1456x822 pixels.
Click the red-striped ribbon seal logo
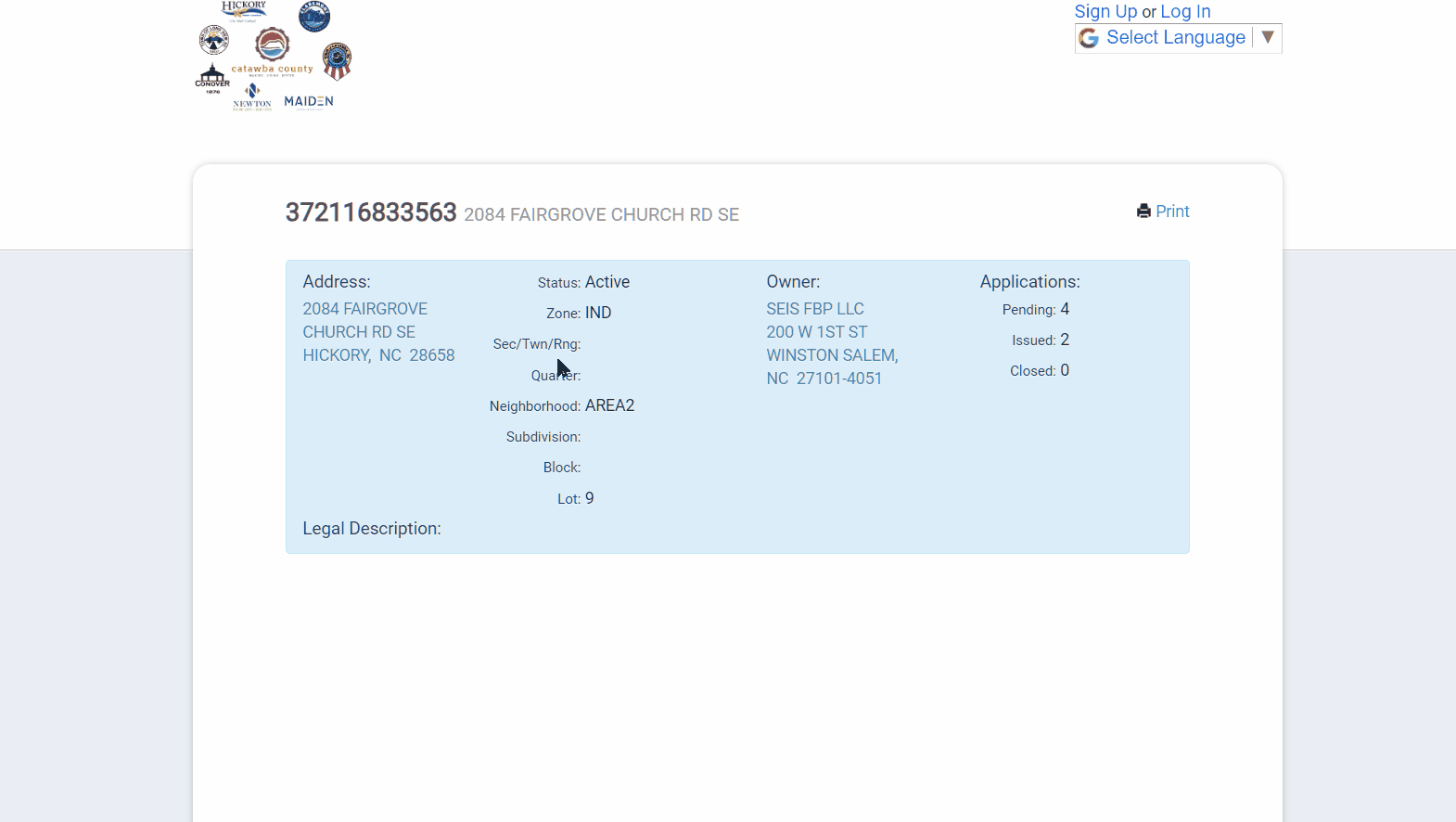click(337, 61)
